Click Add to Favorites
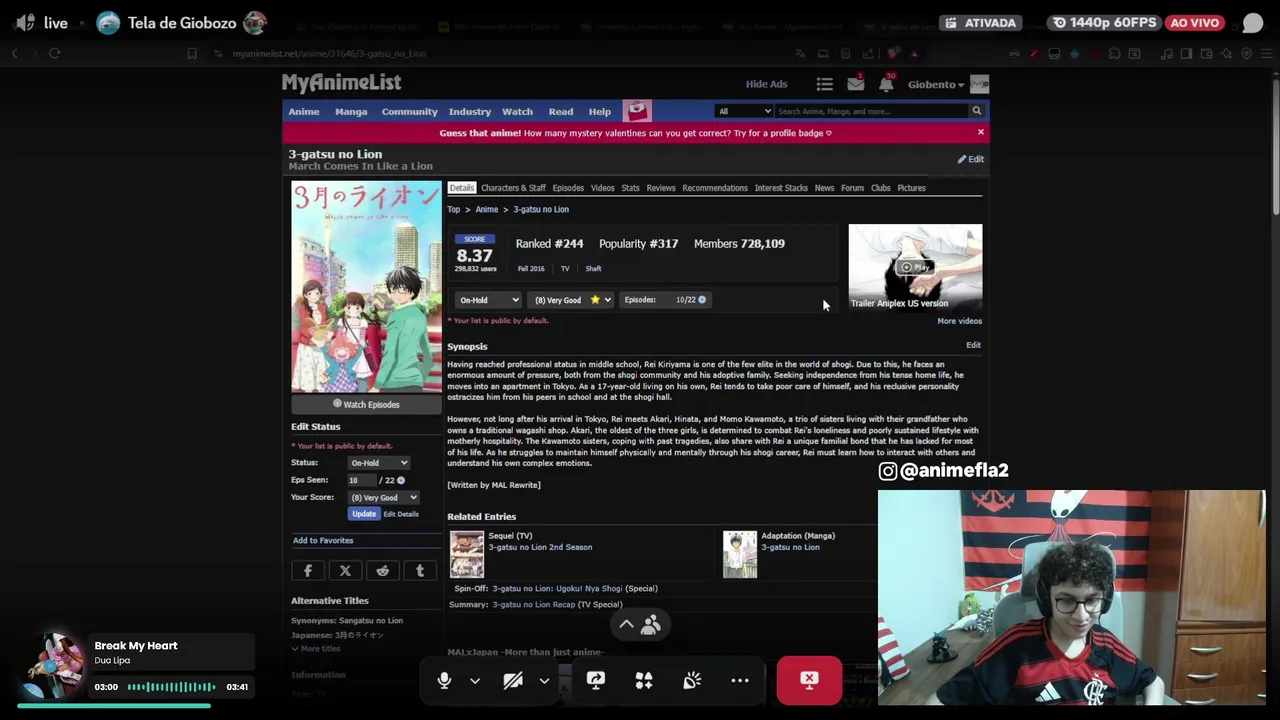Screen dimensions: 1280x720 click(323, 541)
